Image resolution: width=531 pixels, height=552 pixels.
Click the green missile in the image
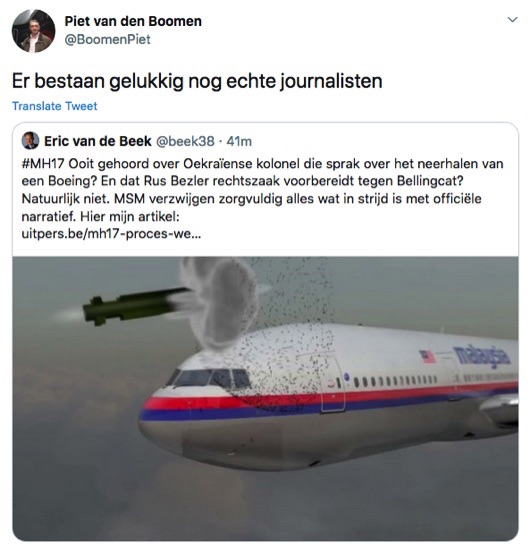[x=136, y=305]
